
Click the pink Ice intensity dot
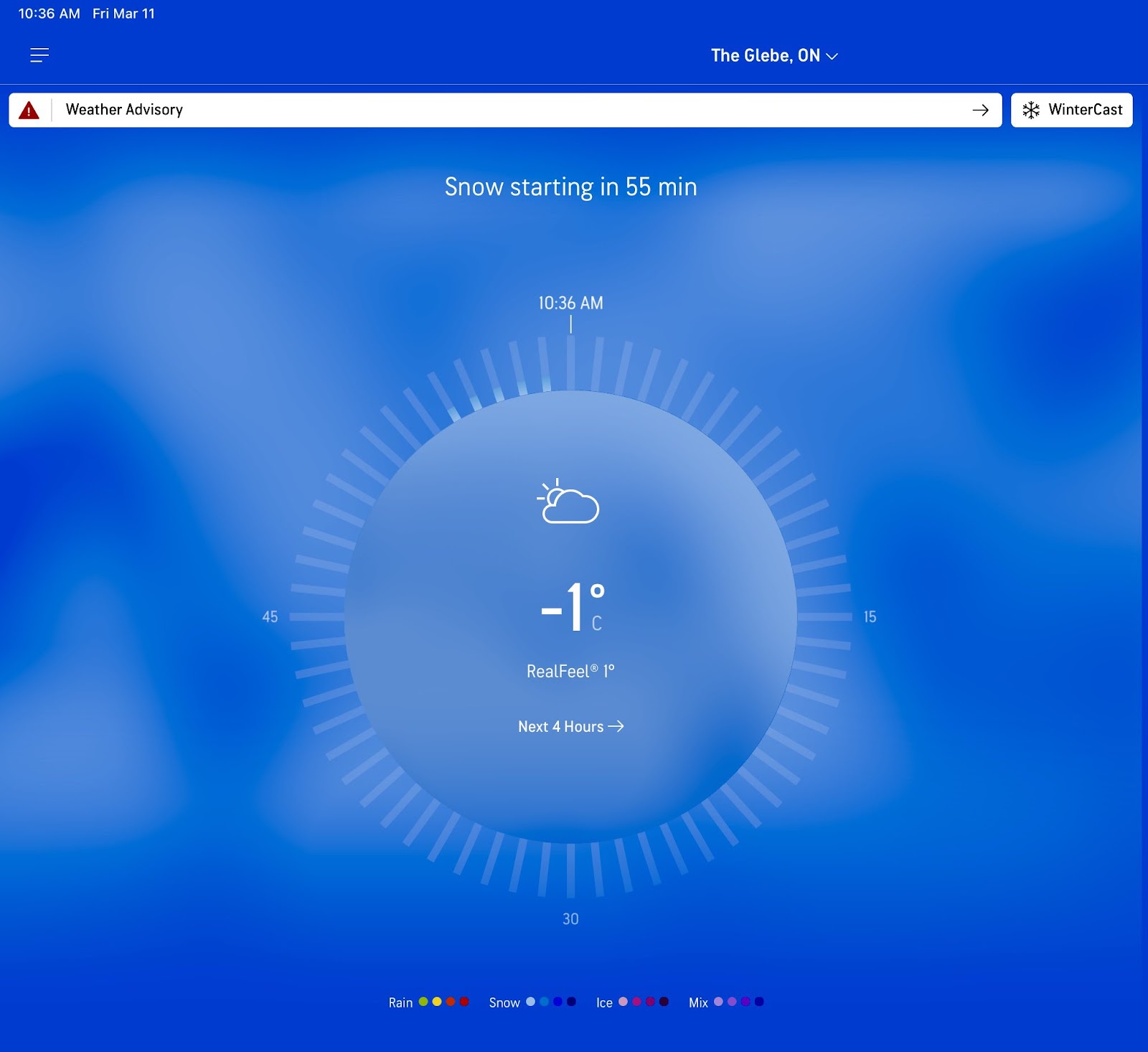[623, 1002]
